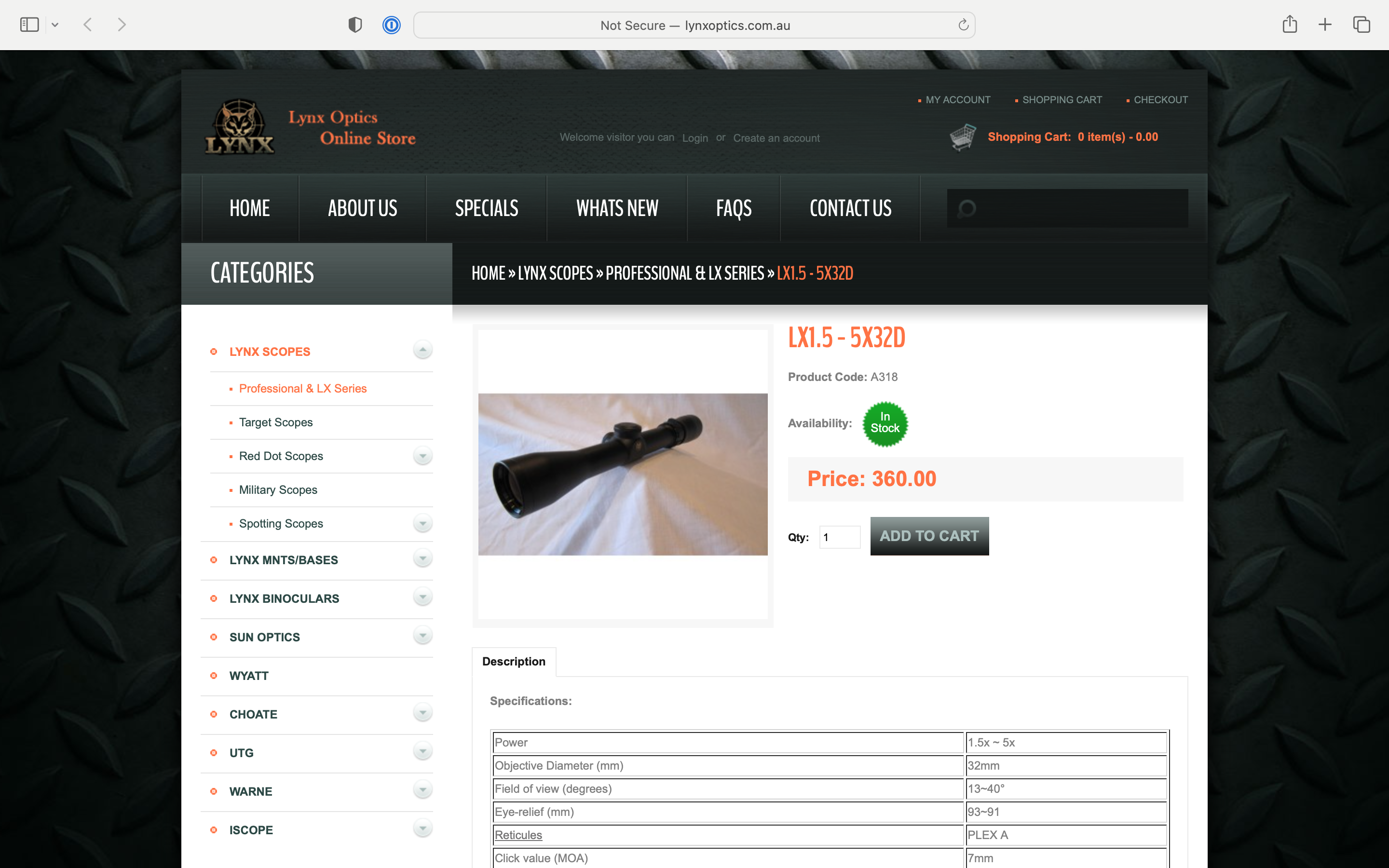Select UTG category

pos(241,753)
